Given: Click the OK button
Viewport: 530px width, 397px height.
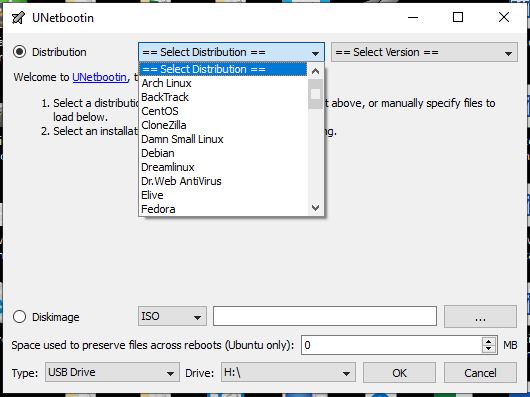Looking at the screenshot, I should click(x=400, y=373).
